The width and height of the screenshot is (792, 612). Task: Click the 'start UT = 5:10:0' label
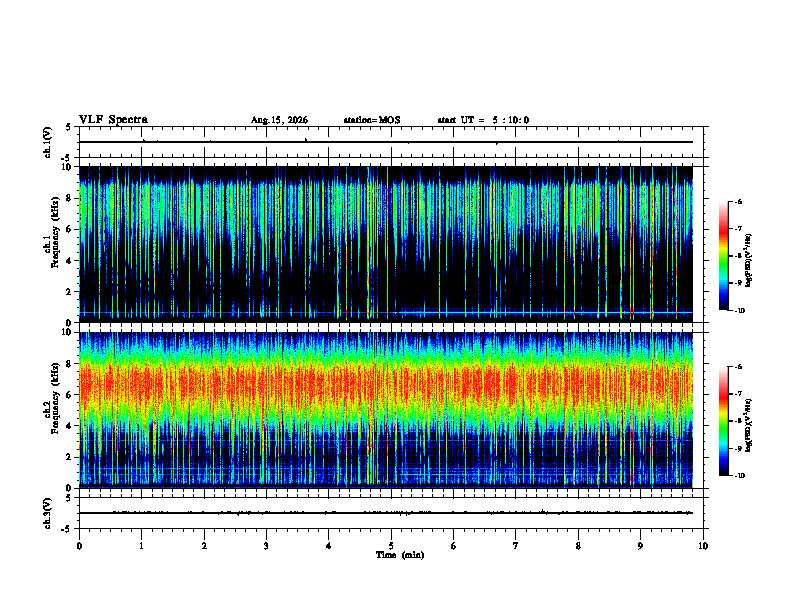click(x=483, y=120)
